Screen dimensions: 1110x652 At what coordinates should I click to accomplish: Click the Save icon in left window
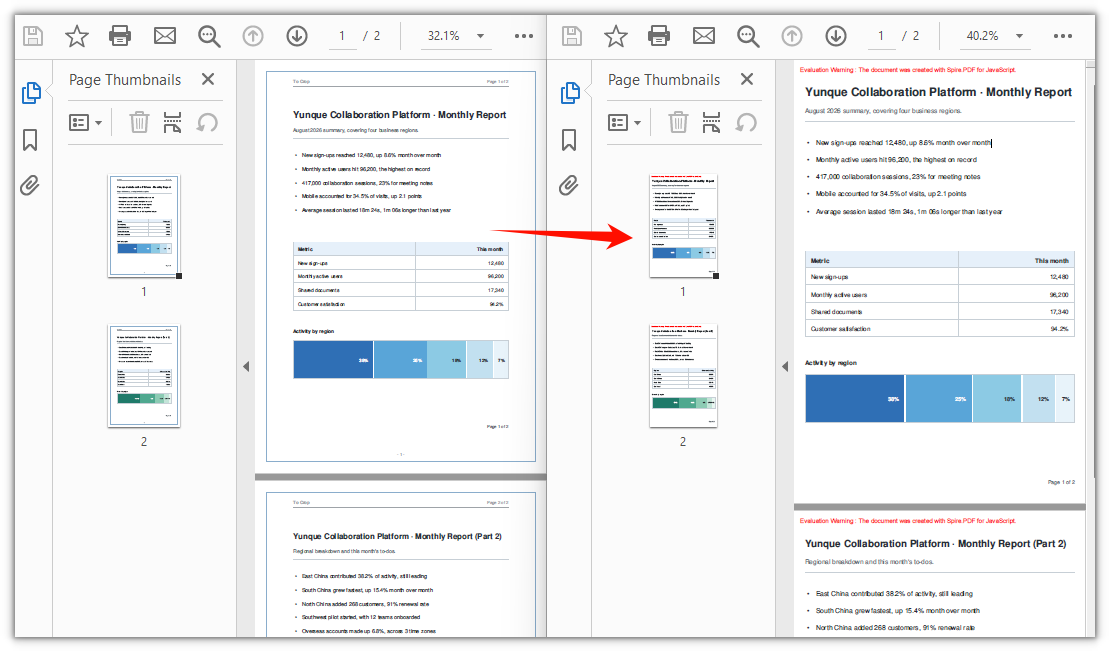[33, 36]
